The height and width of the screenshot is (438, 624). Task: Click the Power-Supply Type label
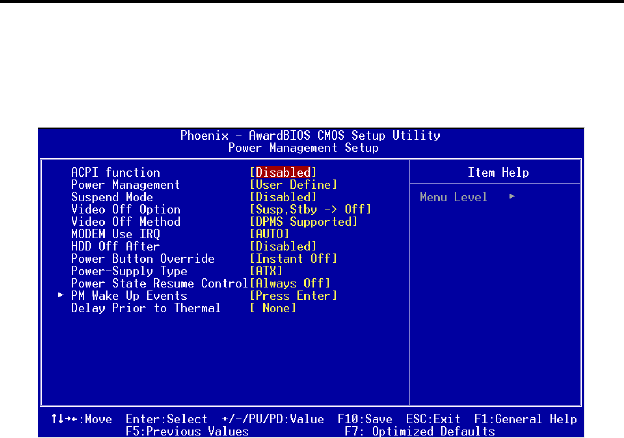(129, 271)
